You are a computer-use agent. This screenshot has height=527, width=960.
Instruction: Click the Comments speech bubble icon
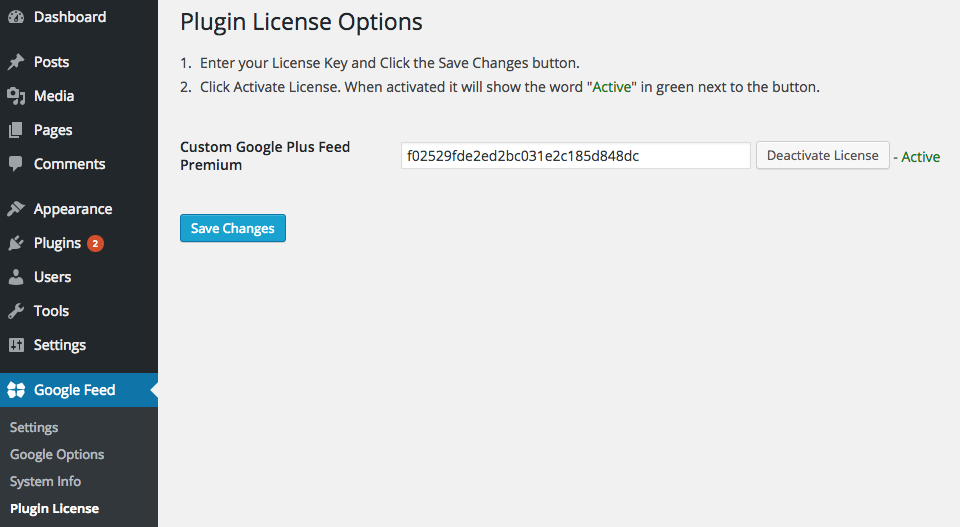point(16,163)
